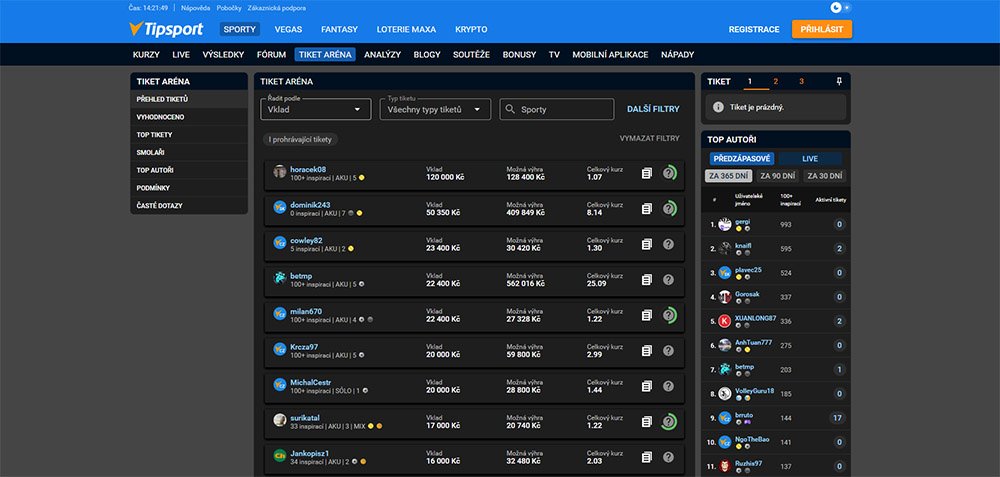Click the Tipsport logo
This screenshot has height=477, width=1000.
pos(166,29)
